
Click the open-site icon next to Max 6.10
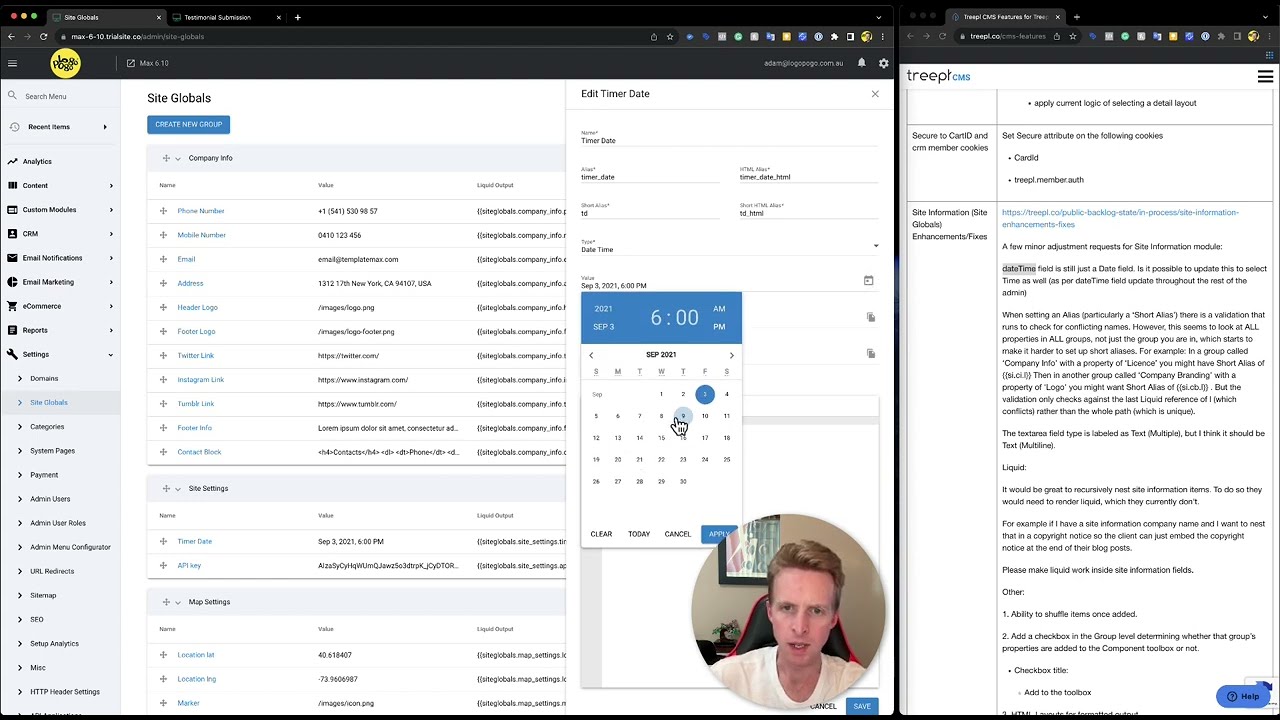(130, 63)
